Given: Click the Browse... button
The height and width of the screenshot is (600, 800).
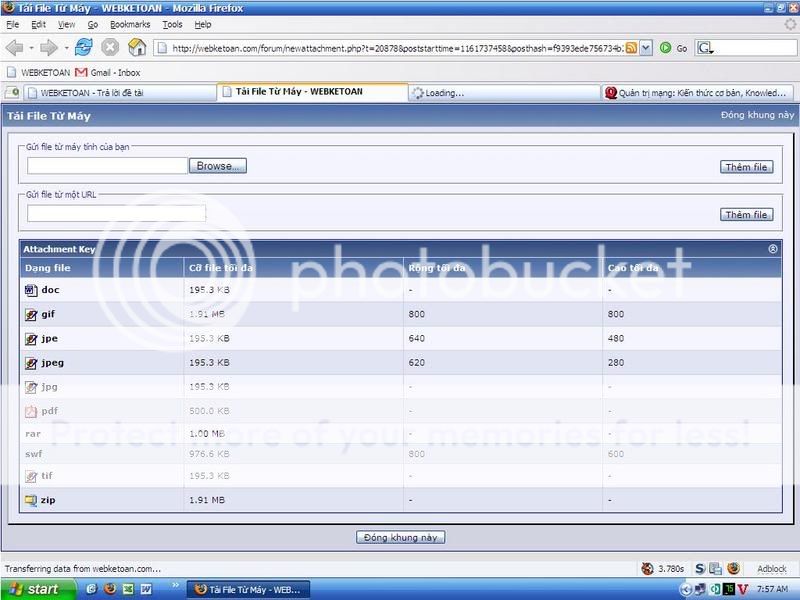Looking at the screenshot, I should point(217,166).
